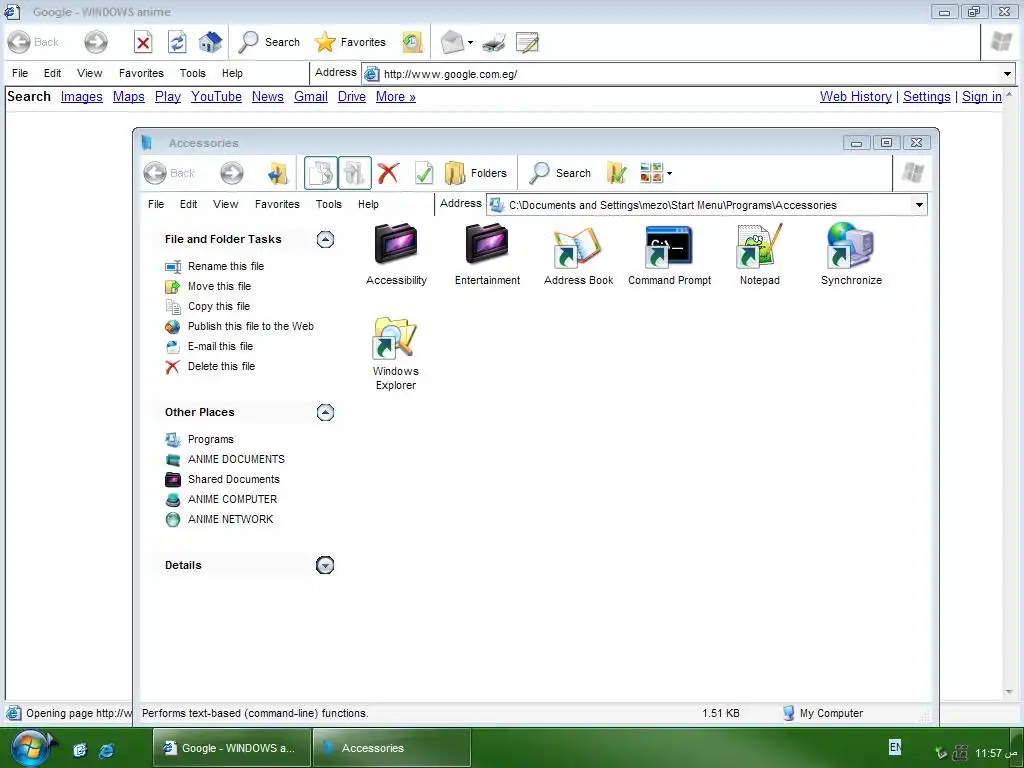
Task: Open the browser address bar dropdown
Action: (1007, 74)
